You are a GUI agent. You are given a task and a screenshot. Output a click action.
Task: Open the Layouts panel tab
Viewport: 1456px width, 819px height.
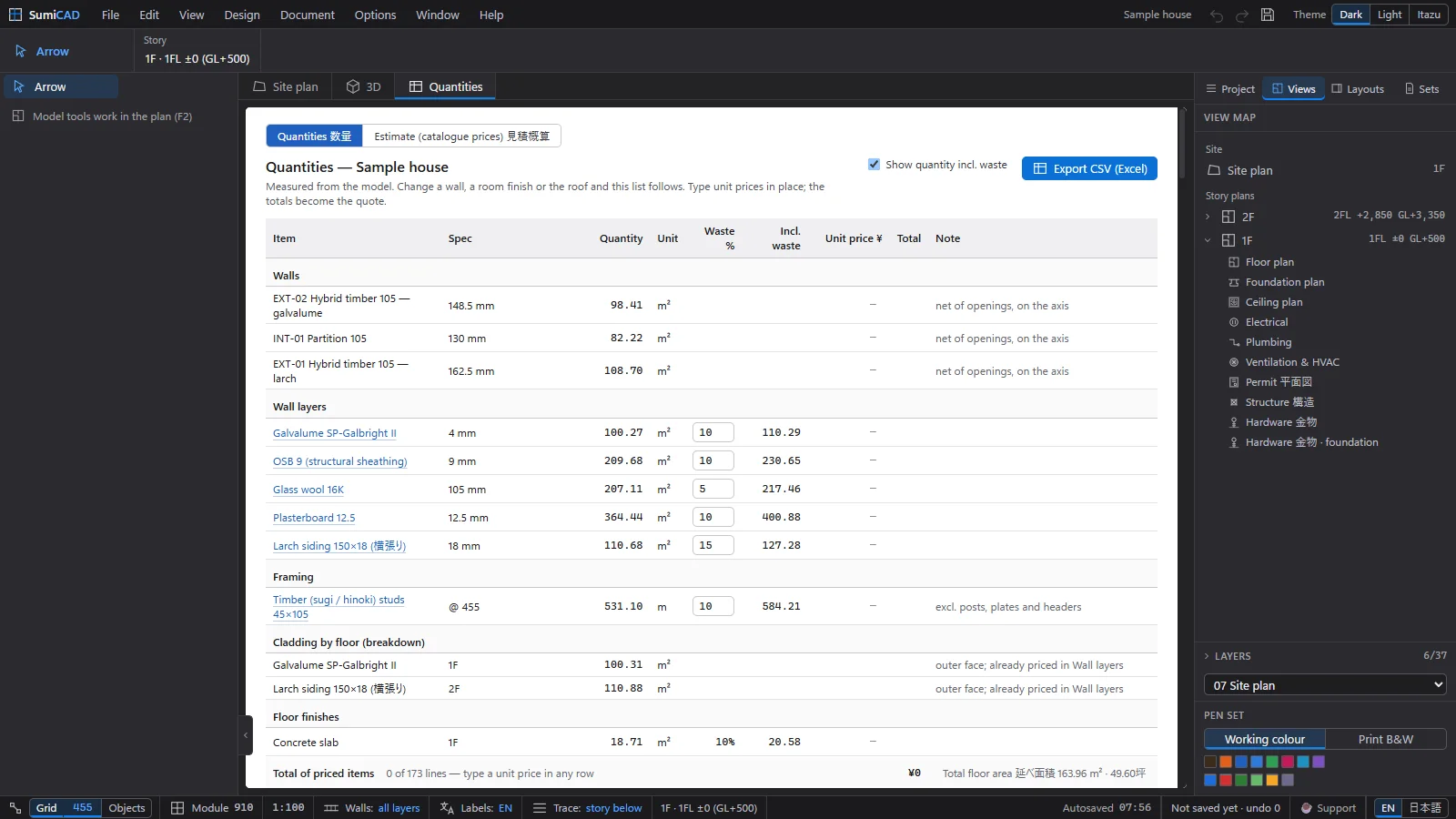tap(1358, 88)
